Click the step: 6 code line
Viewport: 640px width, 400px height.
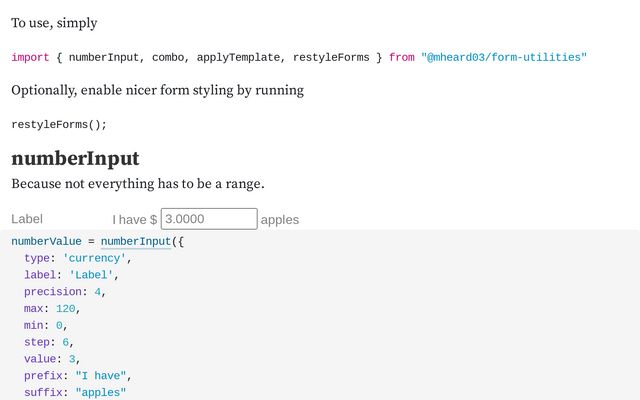[49, 342]
